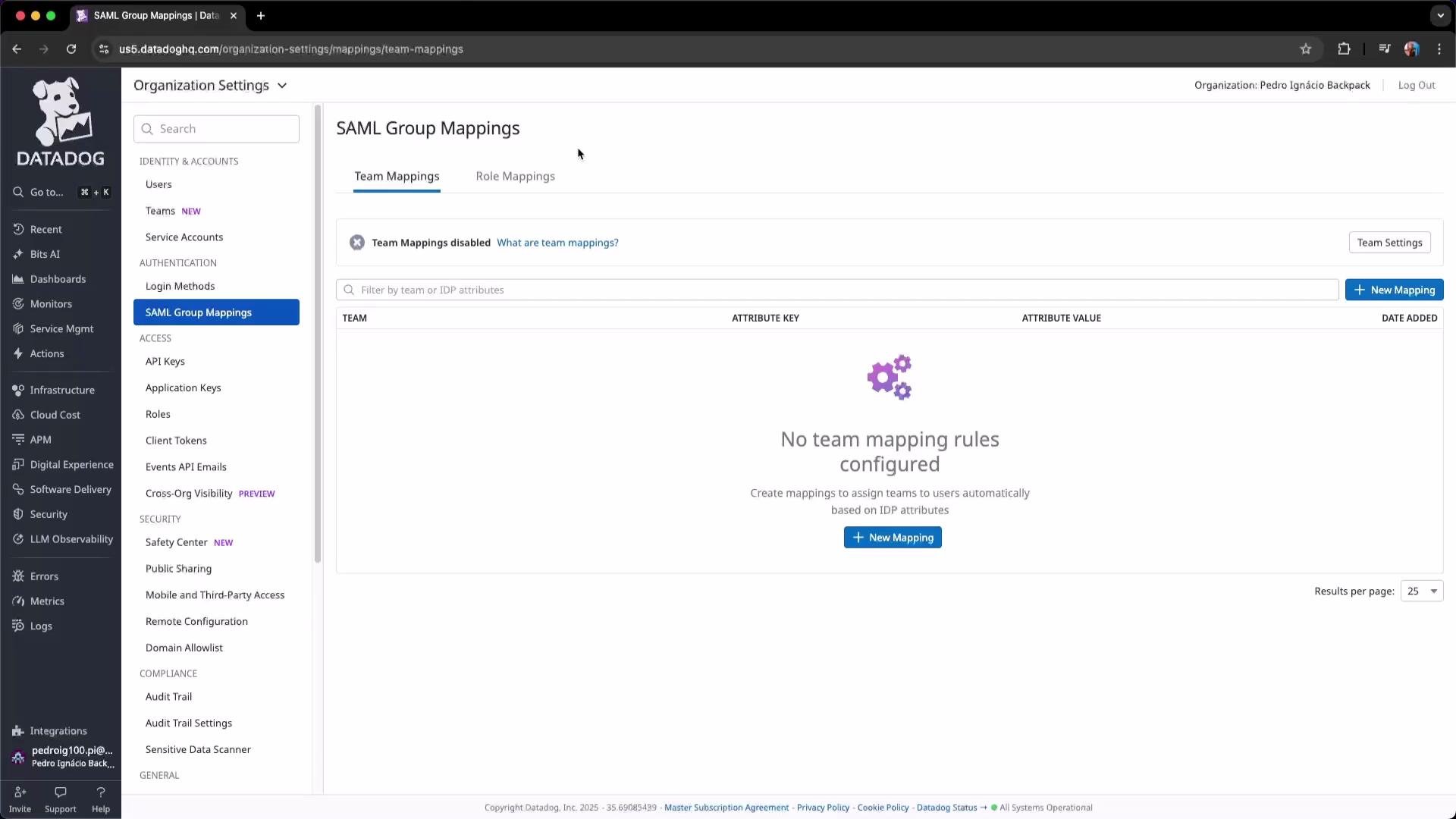
Task: Open the LLM Observability icon
Action: point(18,539)
